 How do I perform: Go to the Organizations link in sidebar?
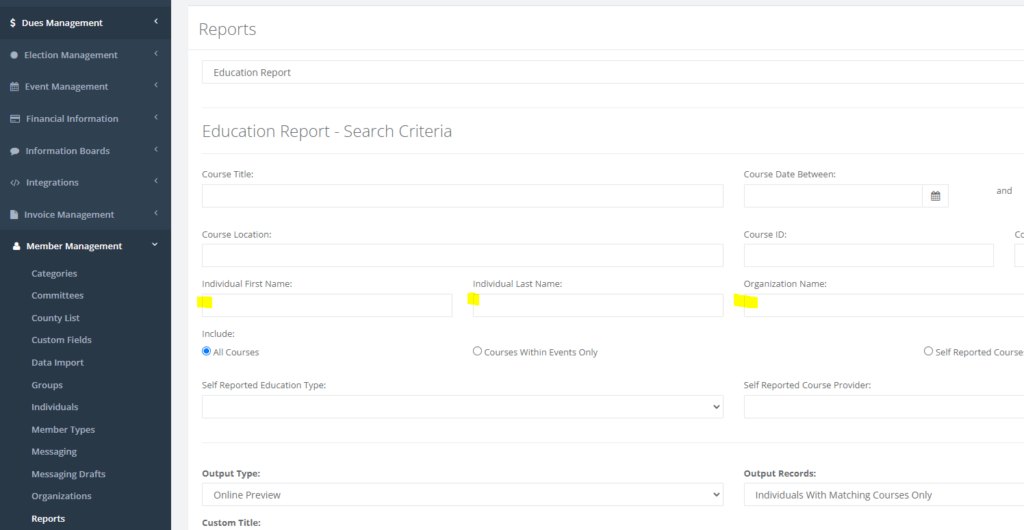pyautogui.click(x=61, y=496)
